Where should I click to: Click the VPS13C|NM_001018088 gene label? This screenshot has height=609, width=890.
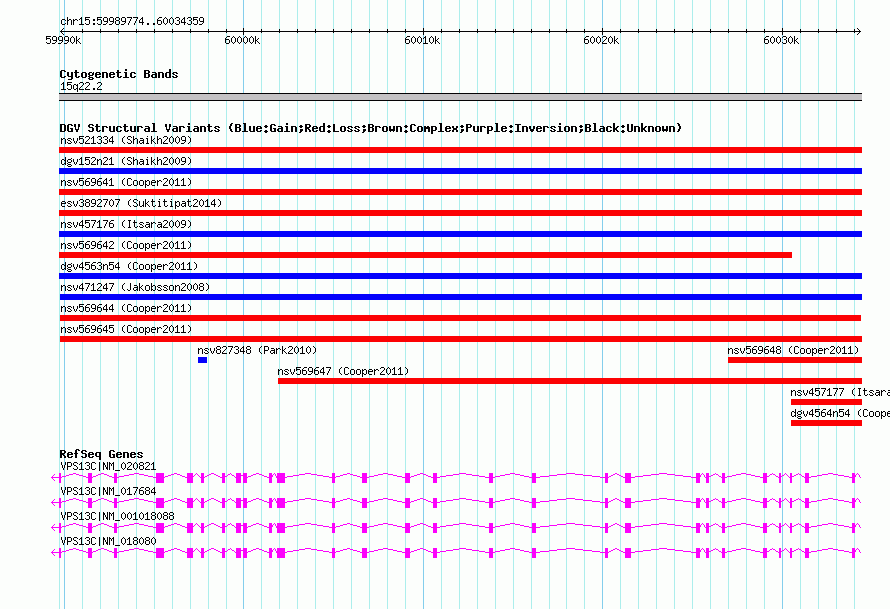[x=117, y=516]
